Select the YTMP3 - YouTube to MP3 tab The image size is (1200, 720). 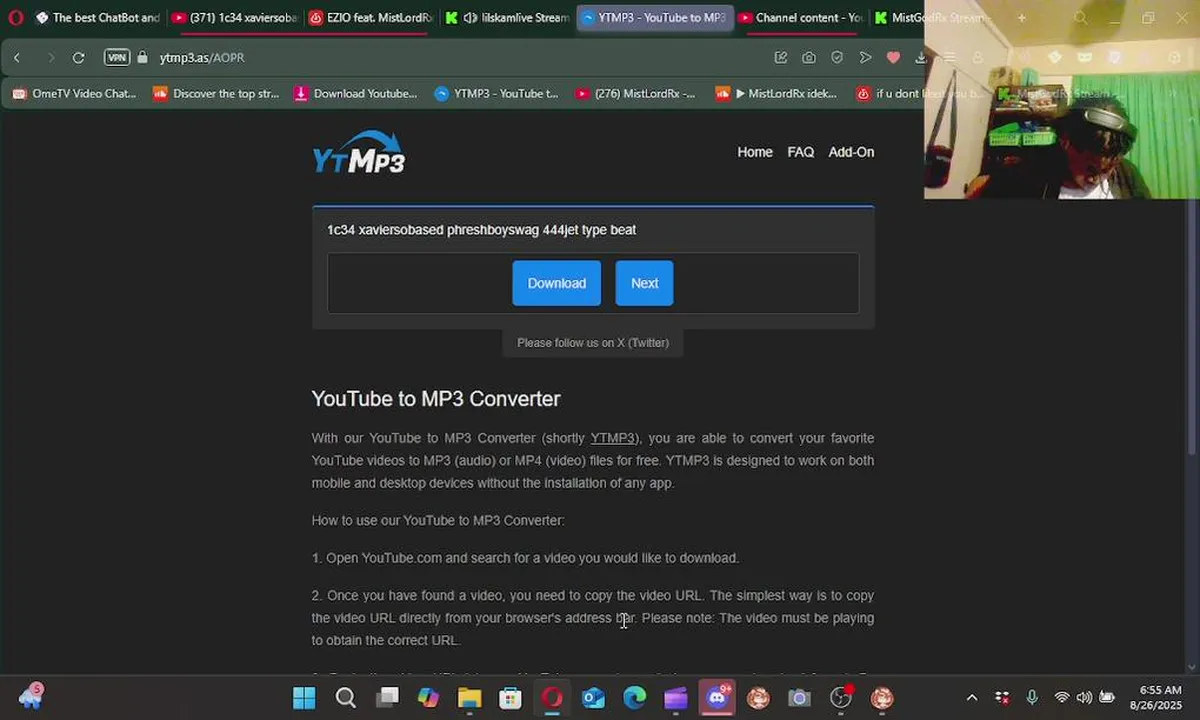[653, 18]
